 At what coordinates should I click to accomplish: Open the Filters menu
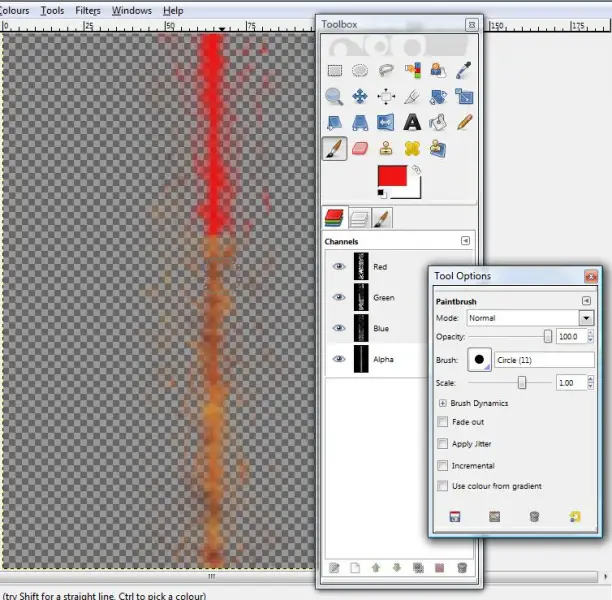point(88,11)
